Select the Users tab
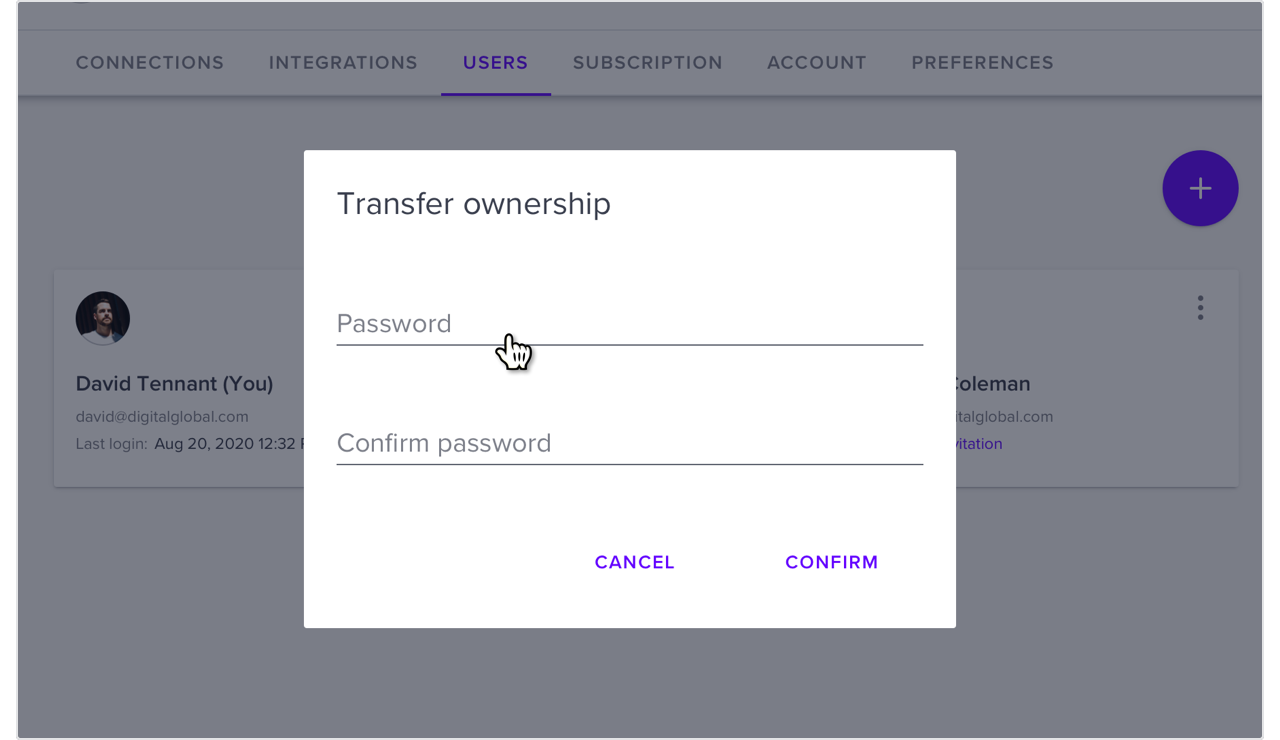 point(495,63)
